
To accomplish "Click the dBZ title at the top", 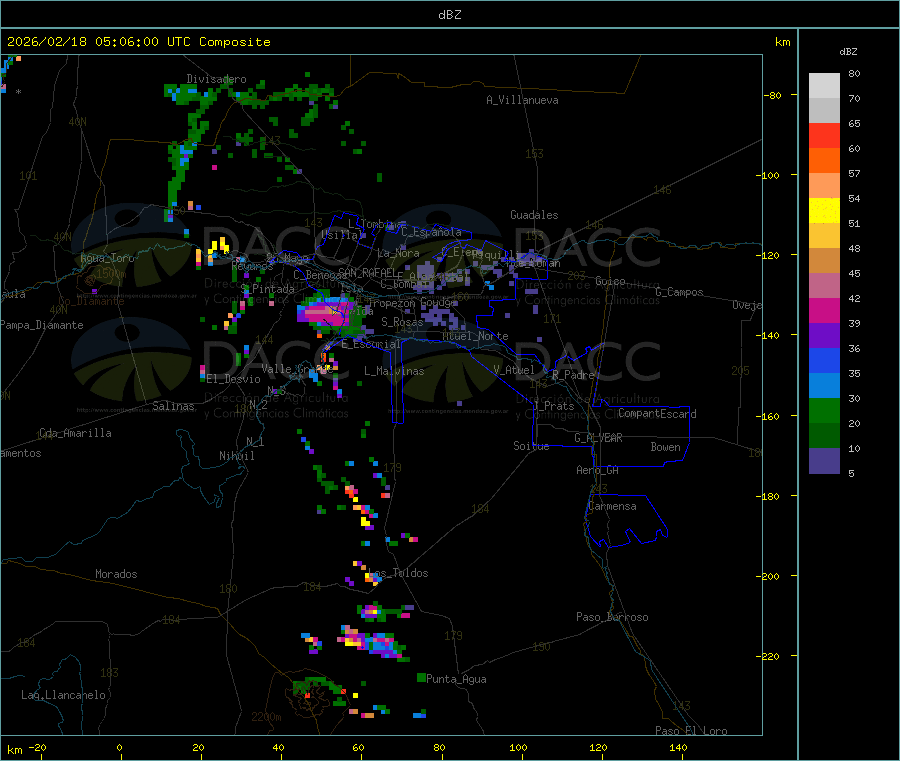I will pos(449,15).
